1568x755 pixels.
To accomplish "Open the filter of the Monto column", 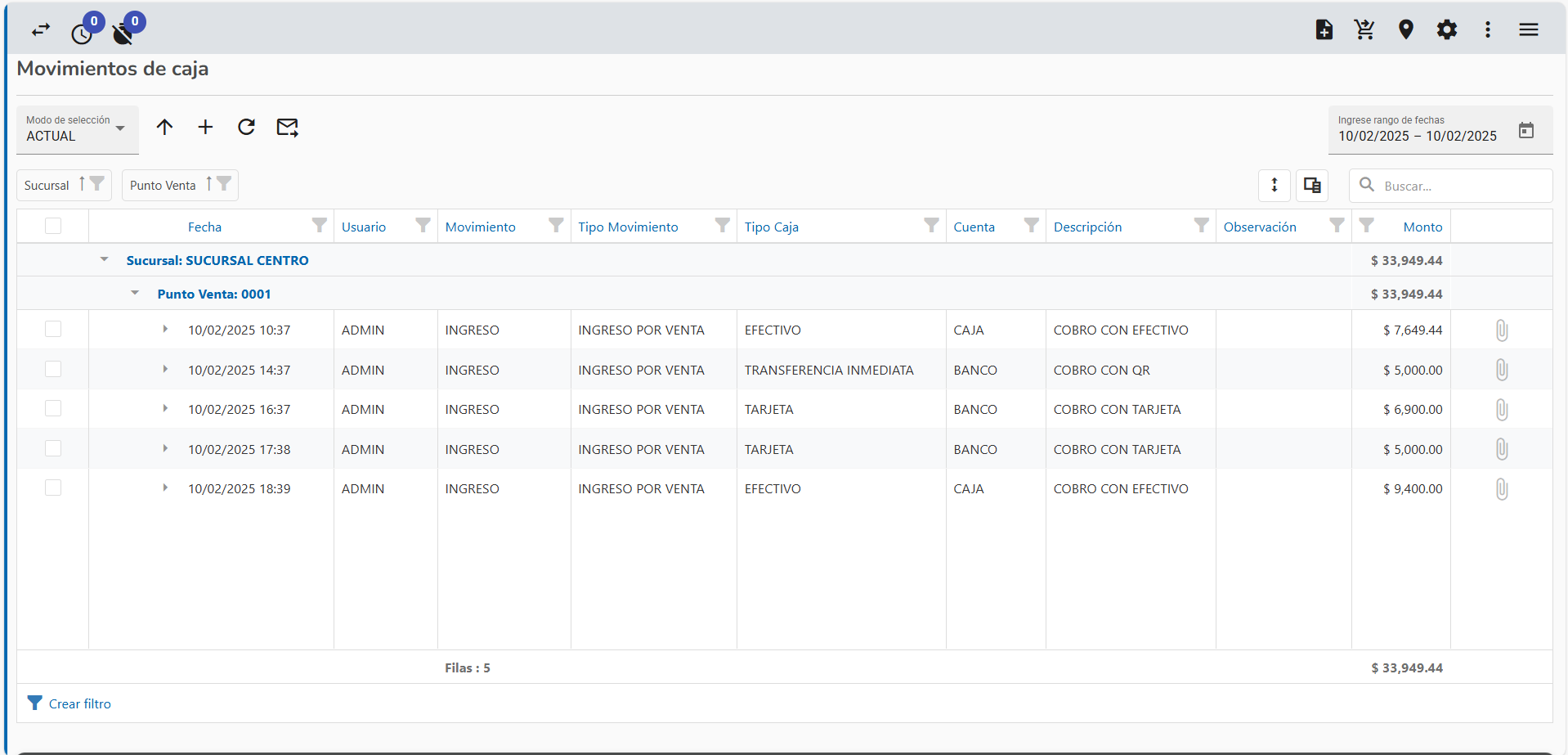I will tap(1367, 225).
